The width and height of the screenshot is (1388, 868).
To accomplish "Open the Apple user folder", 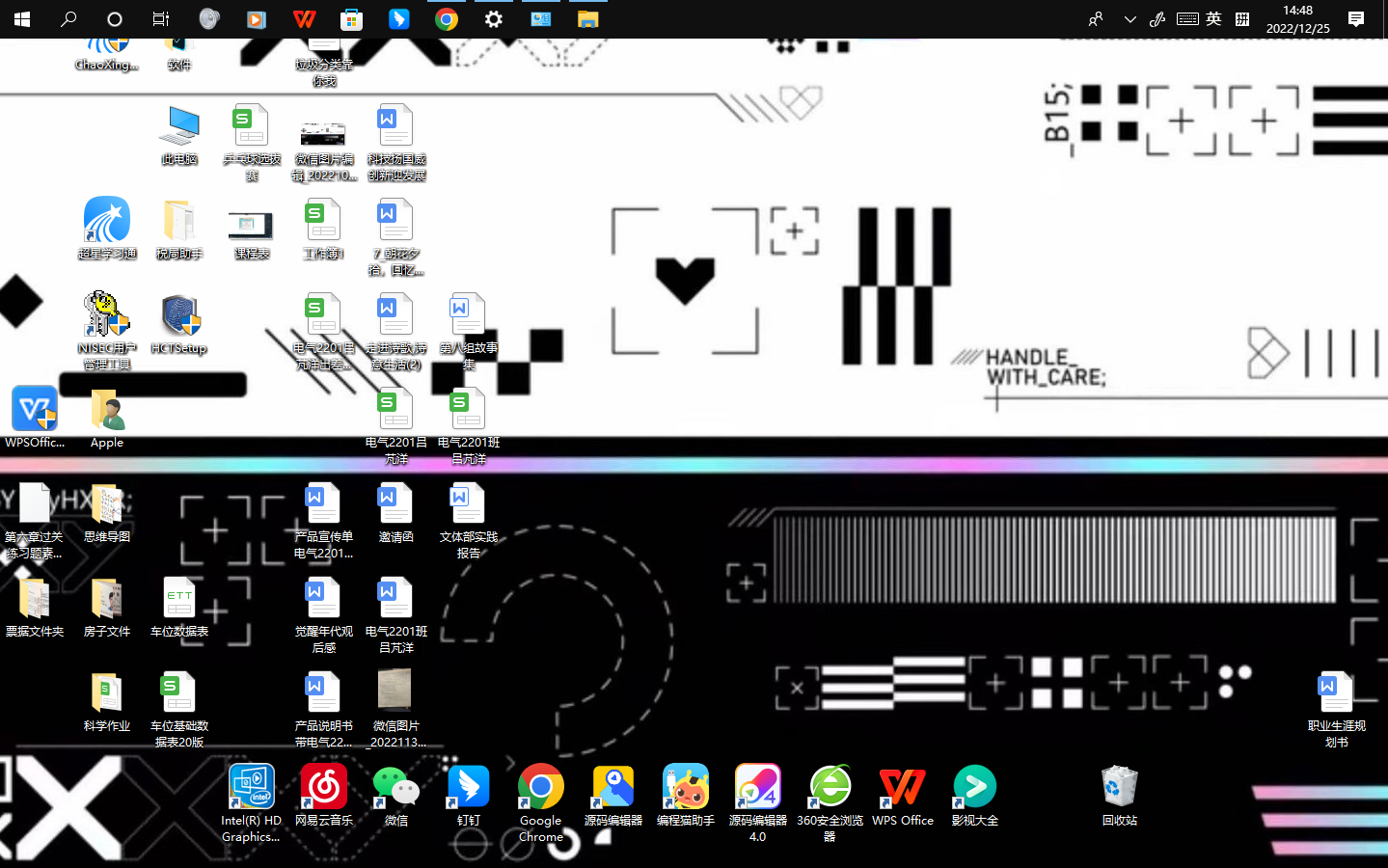I will pyautogui.click(x=107, y=419).
